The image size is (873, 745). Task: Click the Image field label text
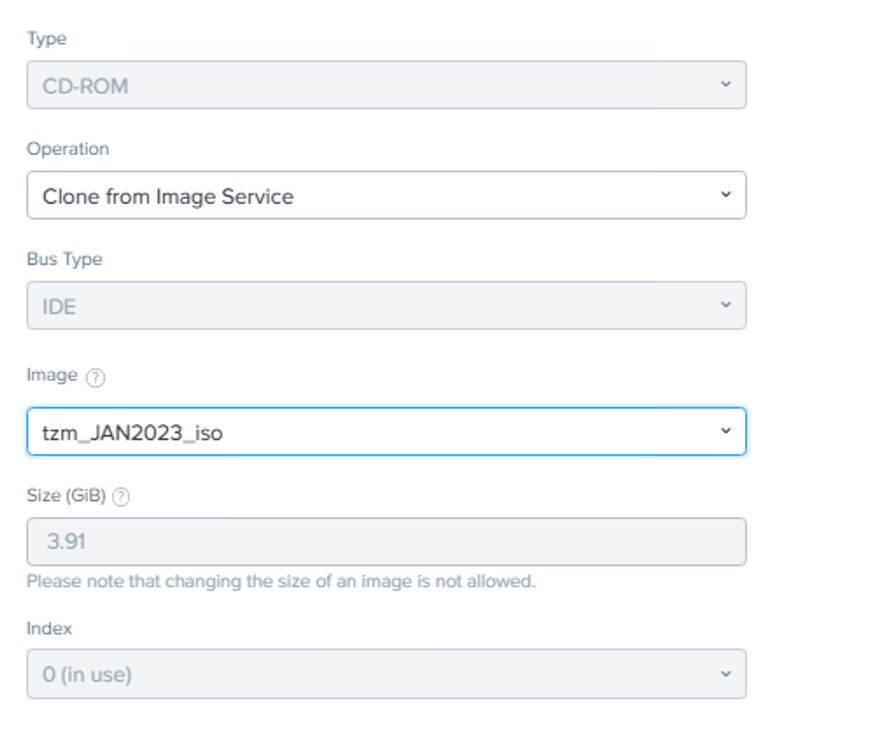click(x=52, y=375)
